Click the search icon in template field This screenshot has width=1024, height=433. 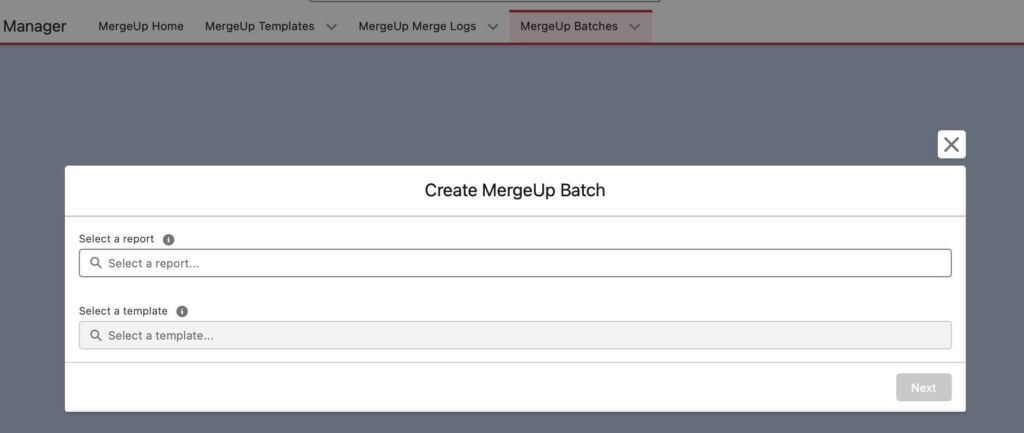tap(95, 335)
